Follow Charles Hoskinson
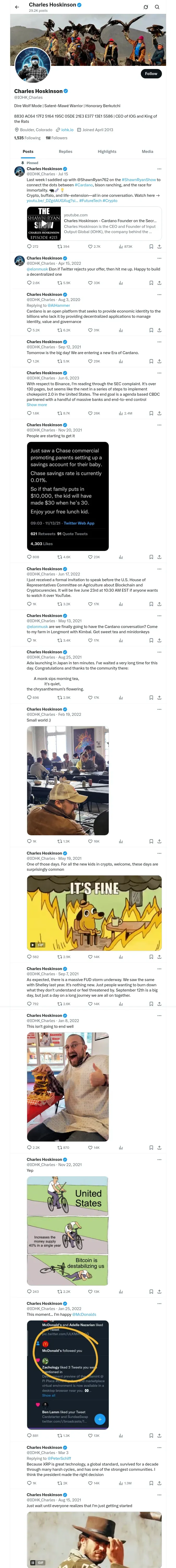Viewport: 176px width, 1568px height. [150, 74]
